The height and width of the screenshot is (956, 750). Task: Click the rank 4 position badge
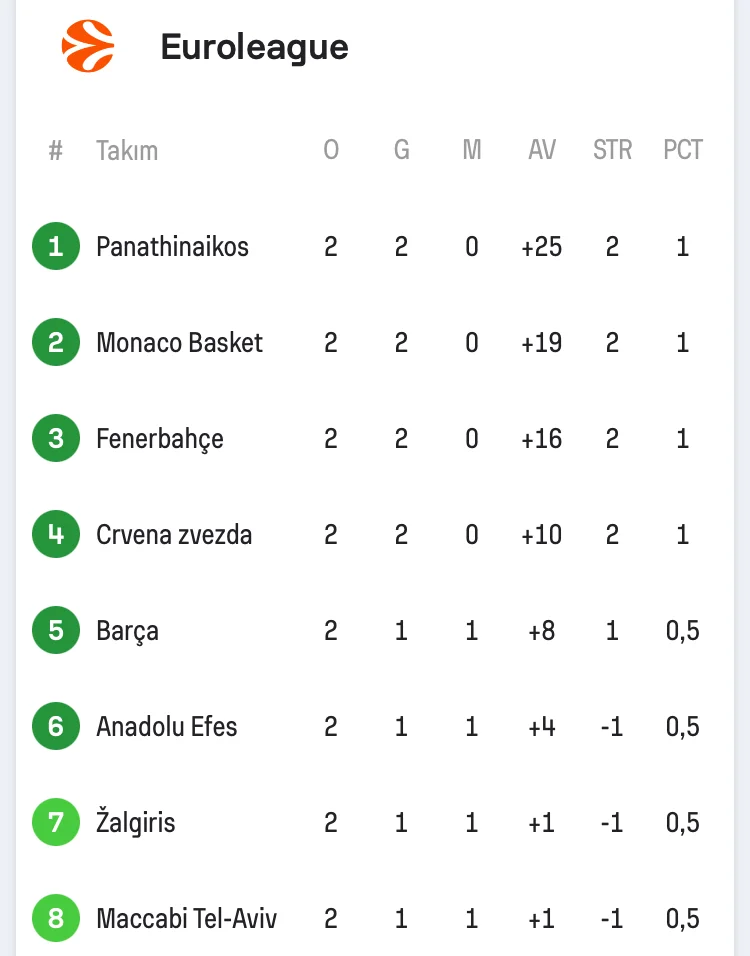pos(56,535)
